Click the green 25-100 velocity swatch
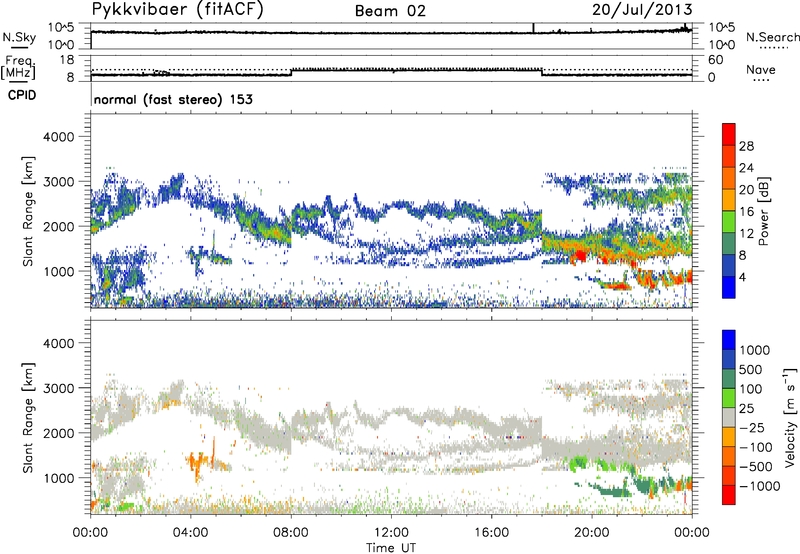This screenshot has height=554, width=800. click(x=729, y=398)
